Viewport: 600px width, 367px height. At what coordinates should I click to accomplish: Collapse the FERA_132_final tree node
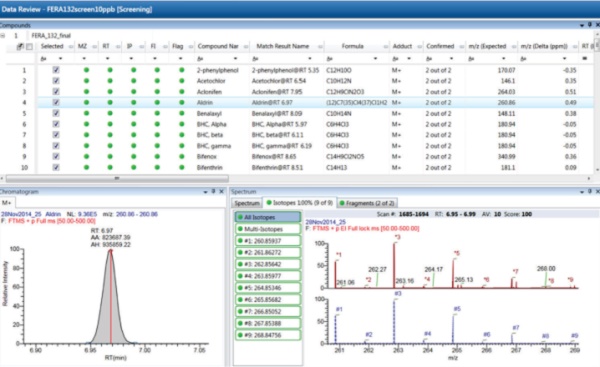pos(3,36)
